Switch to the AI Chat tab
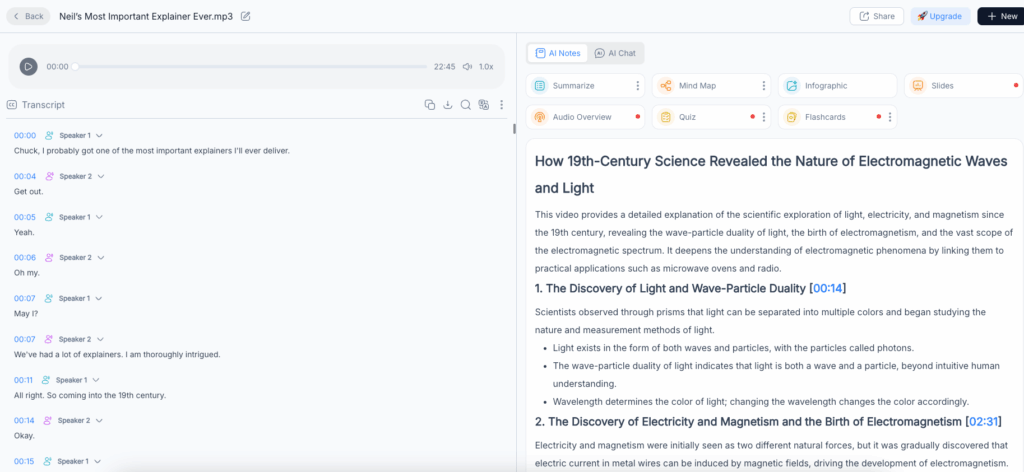1024x472 pixels. (615, 54)
